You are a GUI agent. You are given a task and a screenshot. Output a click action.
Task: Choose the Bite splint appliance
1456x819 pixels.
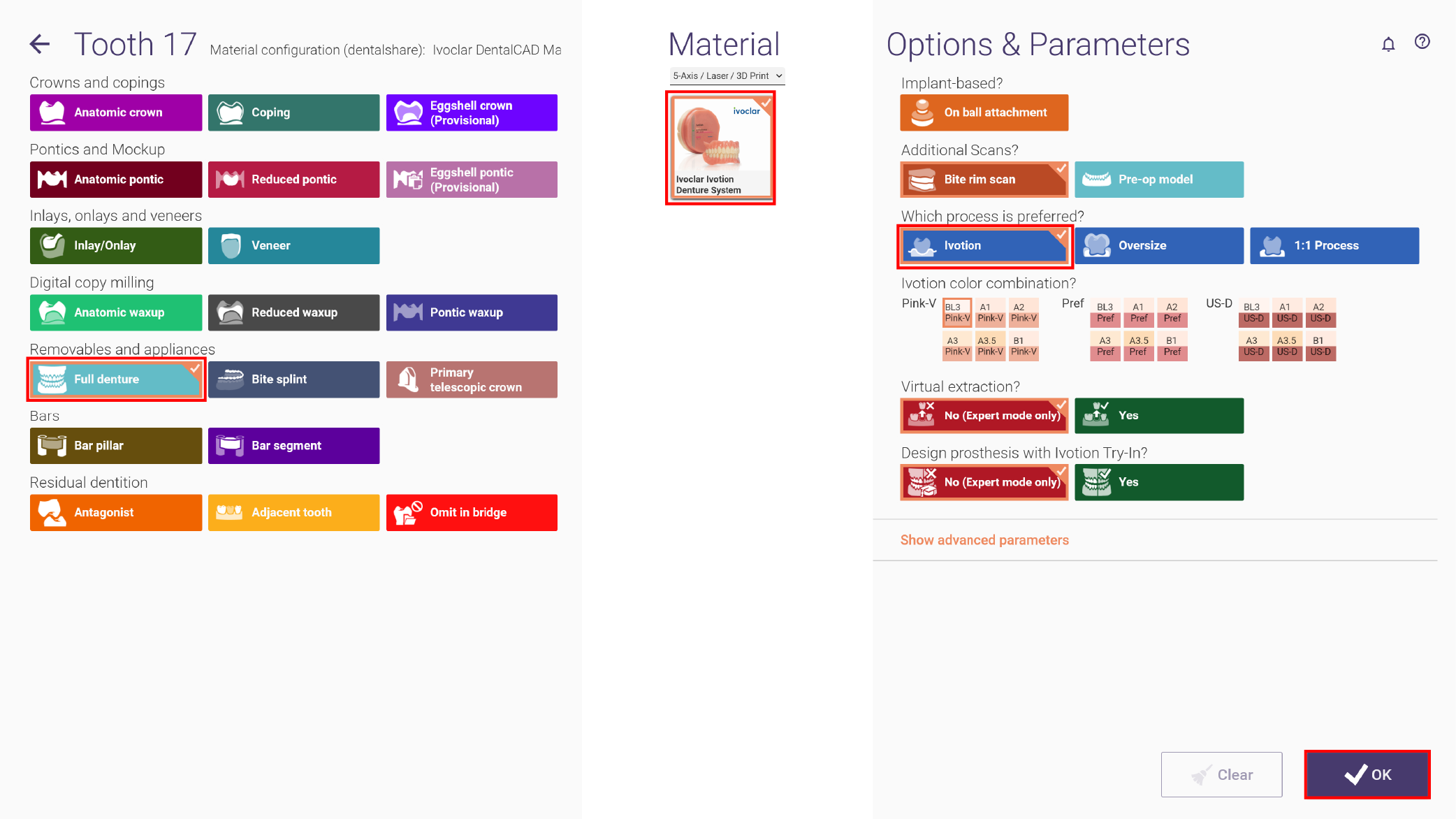pyautogui.click(x=293, y=379)
